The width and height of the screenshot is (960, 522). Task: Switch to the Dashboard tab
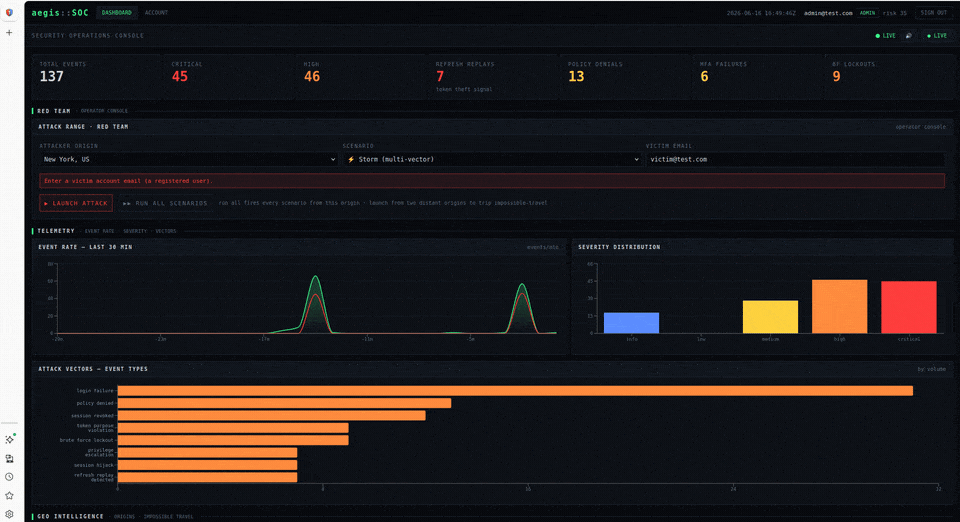coord(116,13)
